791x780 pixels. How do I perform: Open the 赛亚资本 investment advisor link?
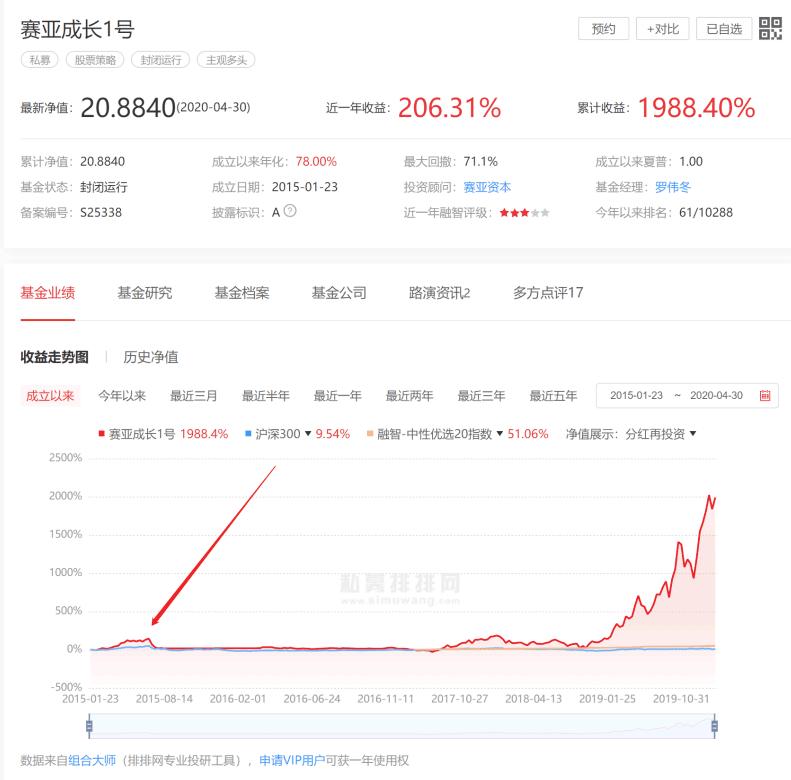487,187
